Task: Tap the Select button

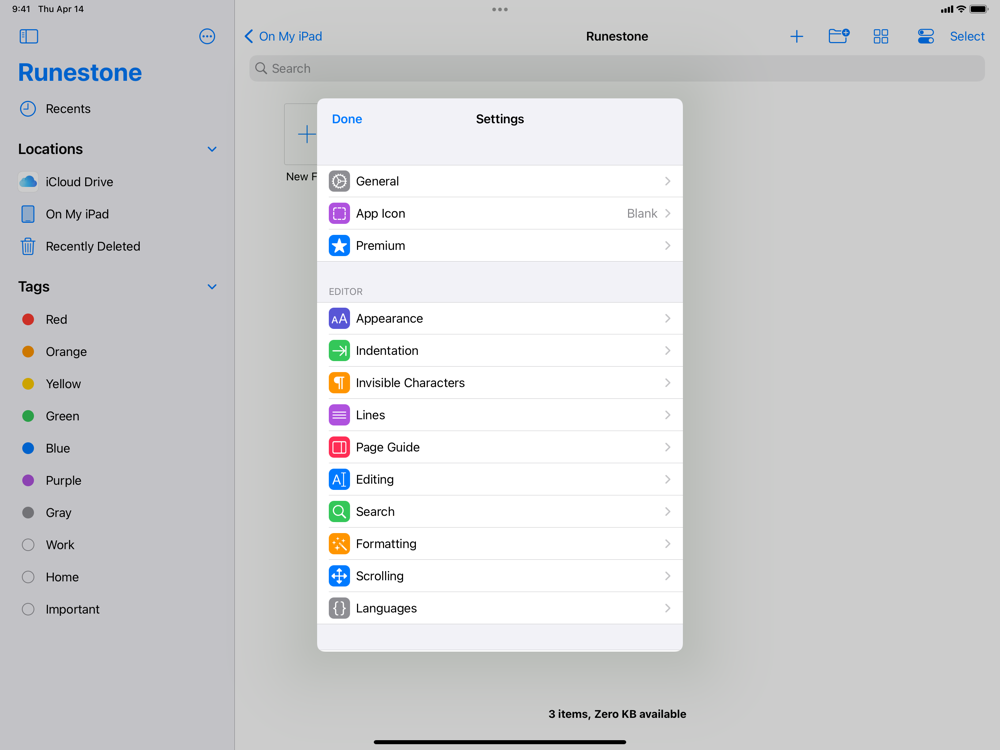Action: (967, 36)
